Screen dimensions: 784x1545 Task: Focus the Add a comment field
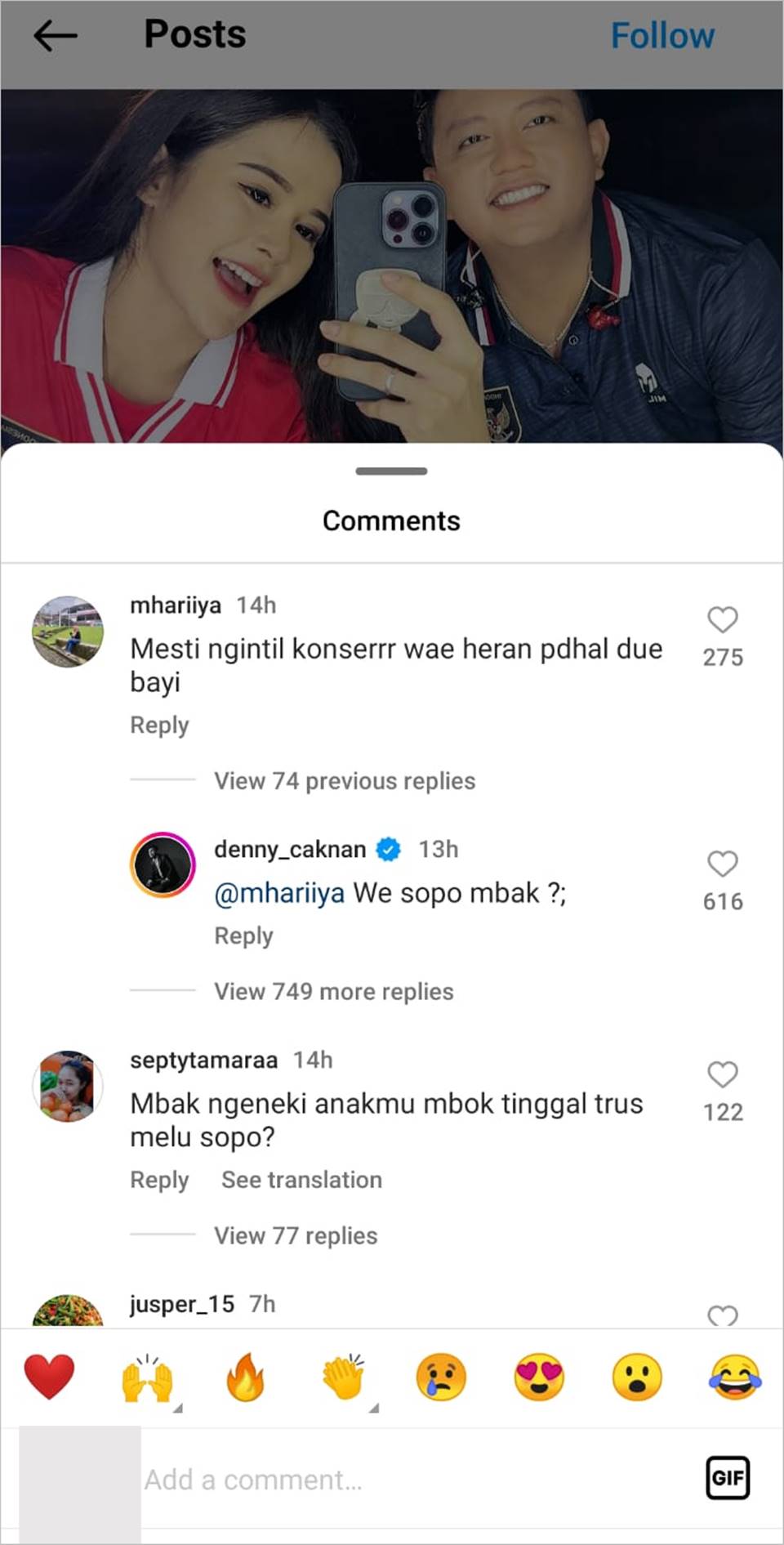[x=416, y=1480]
